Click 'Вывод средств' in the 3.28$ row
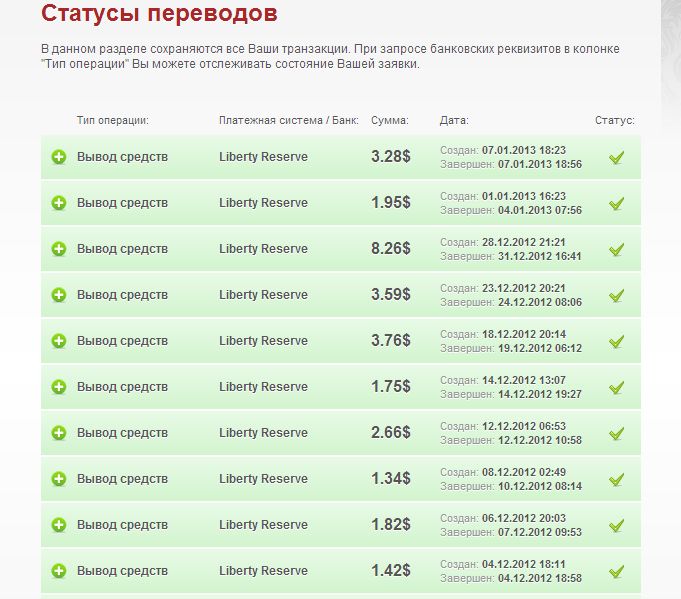Viewport: 681px width, 599px height. [122, 157]
